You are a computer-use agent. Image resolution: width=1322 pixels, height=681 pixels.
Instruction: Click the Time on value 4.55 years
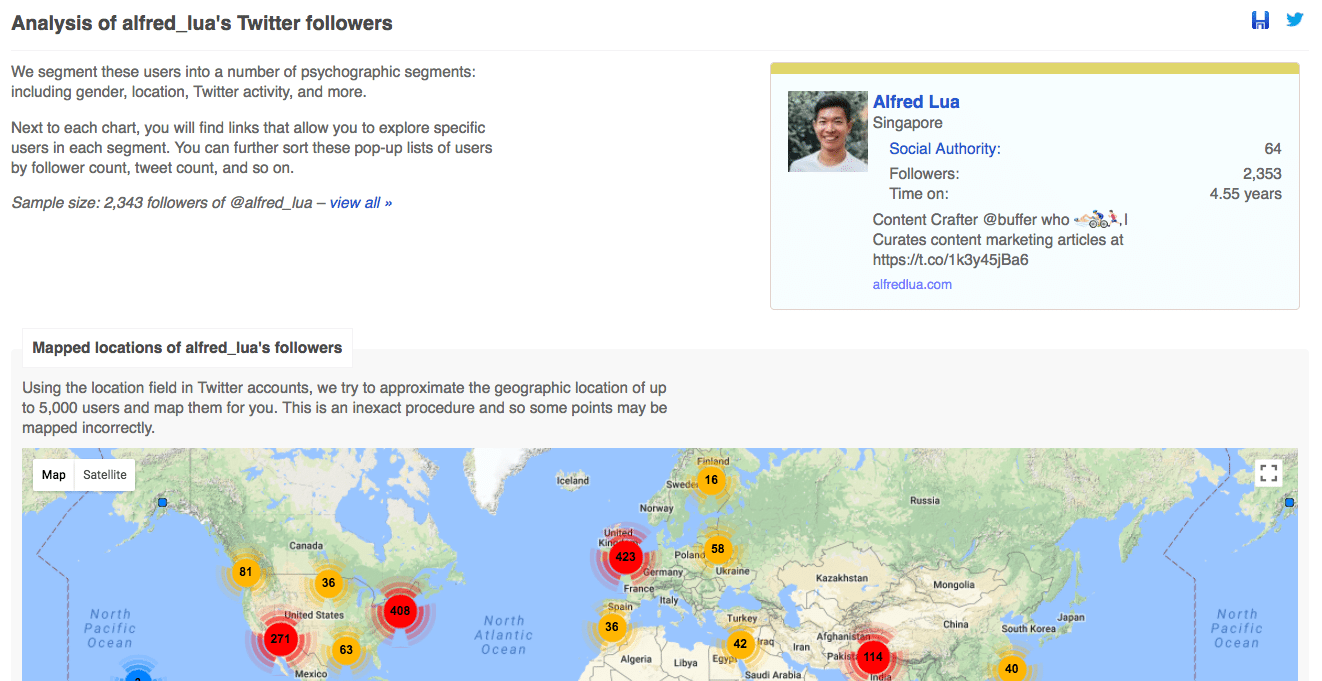[1246, 194]
